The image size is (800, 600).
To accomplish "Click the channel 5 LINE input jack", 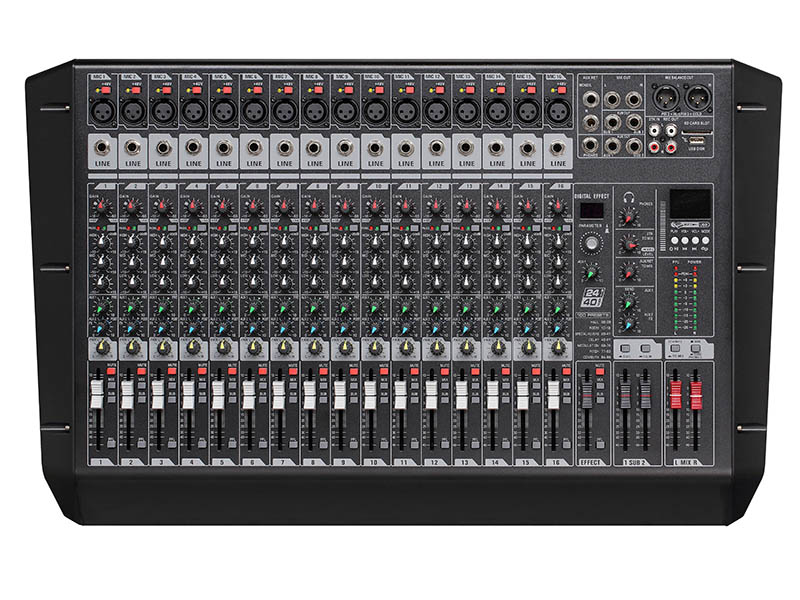I will (223, 147).
